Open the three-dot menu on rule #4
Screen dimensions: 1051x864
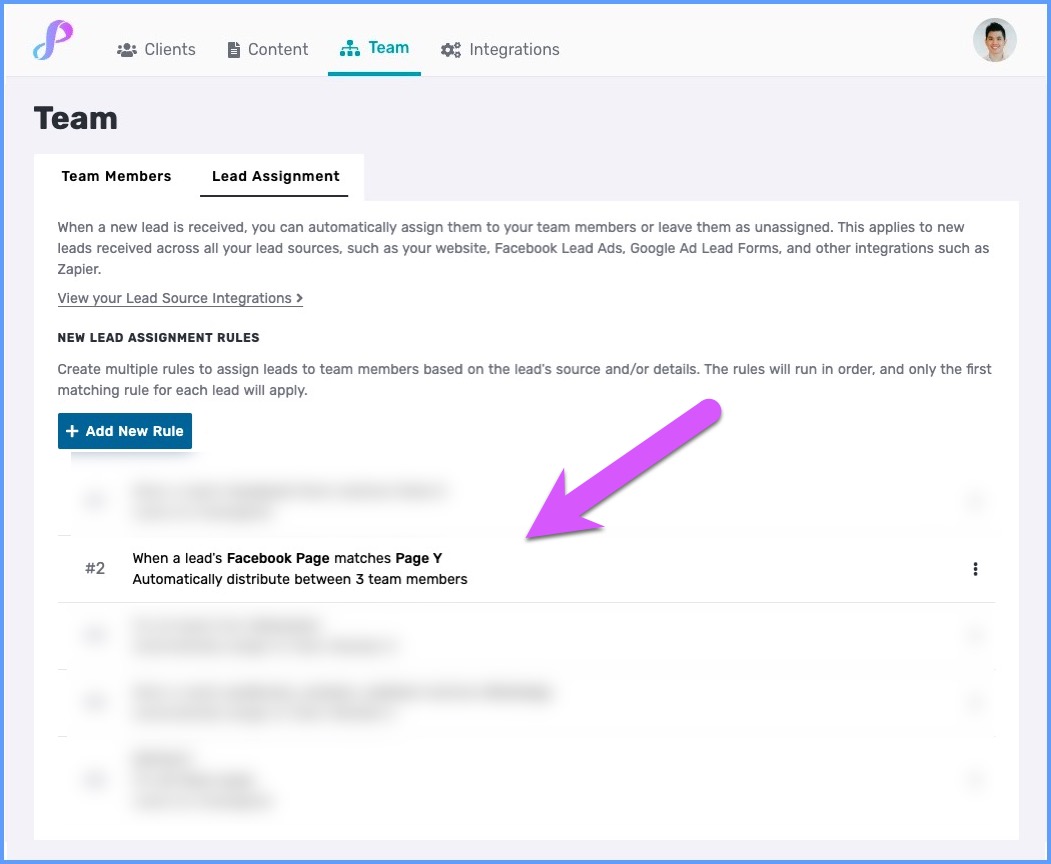(975, 702)
